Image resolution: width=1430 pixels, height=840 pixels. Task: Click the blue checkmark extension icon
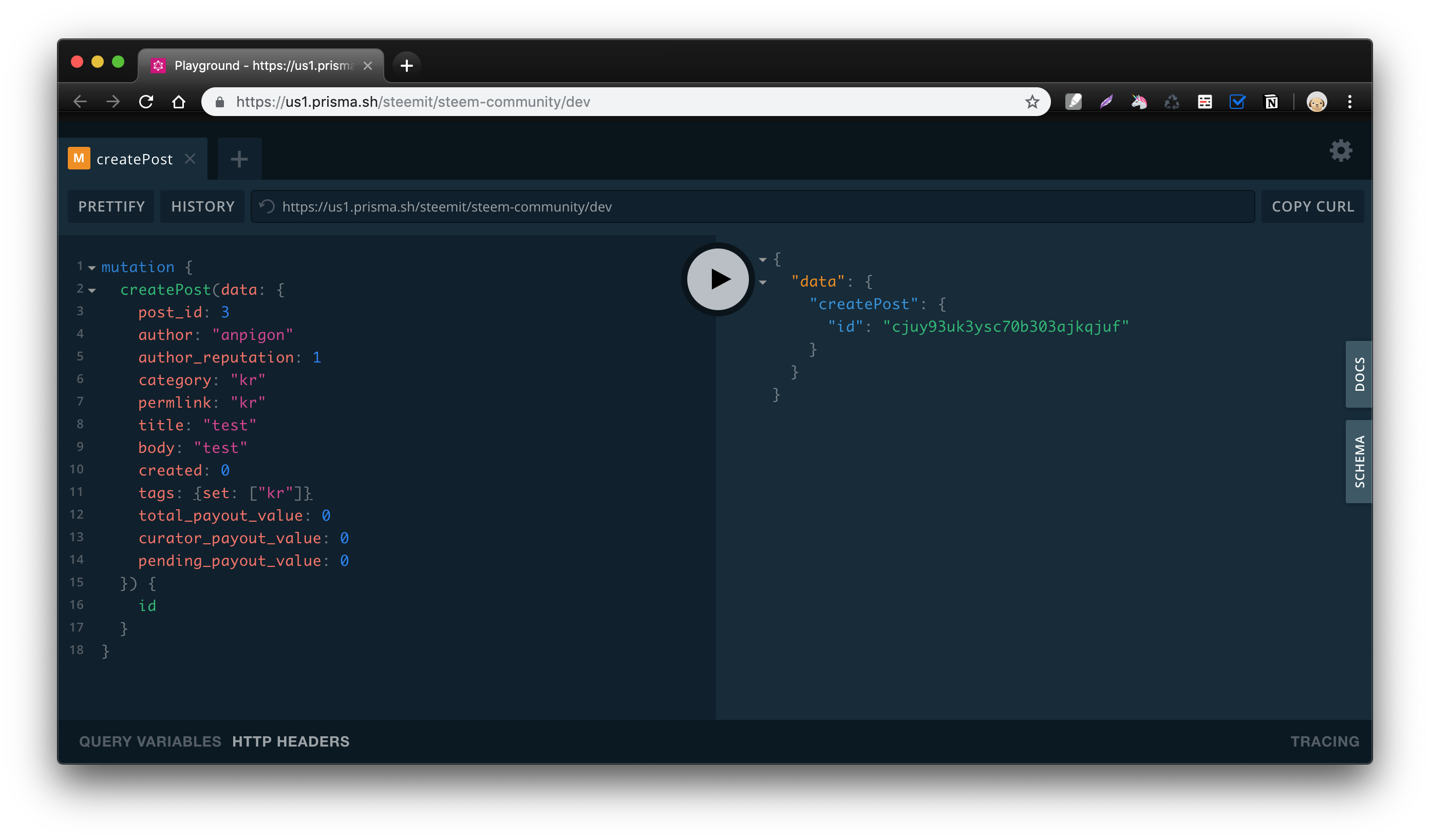click(1237, 102)
